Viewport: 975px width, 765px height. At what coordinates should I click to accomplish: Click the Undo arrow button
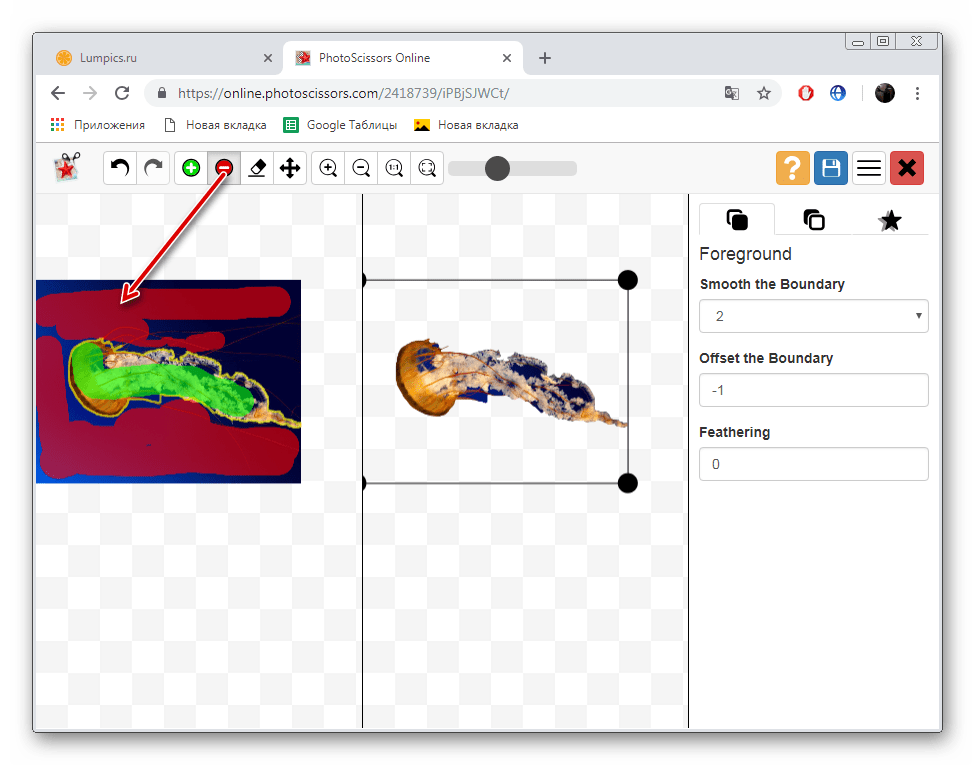point(121,168)
